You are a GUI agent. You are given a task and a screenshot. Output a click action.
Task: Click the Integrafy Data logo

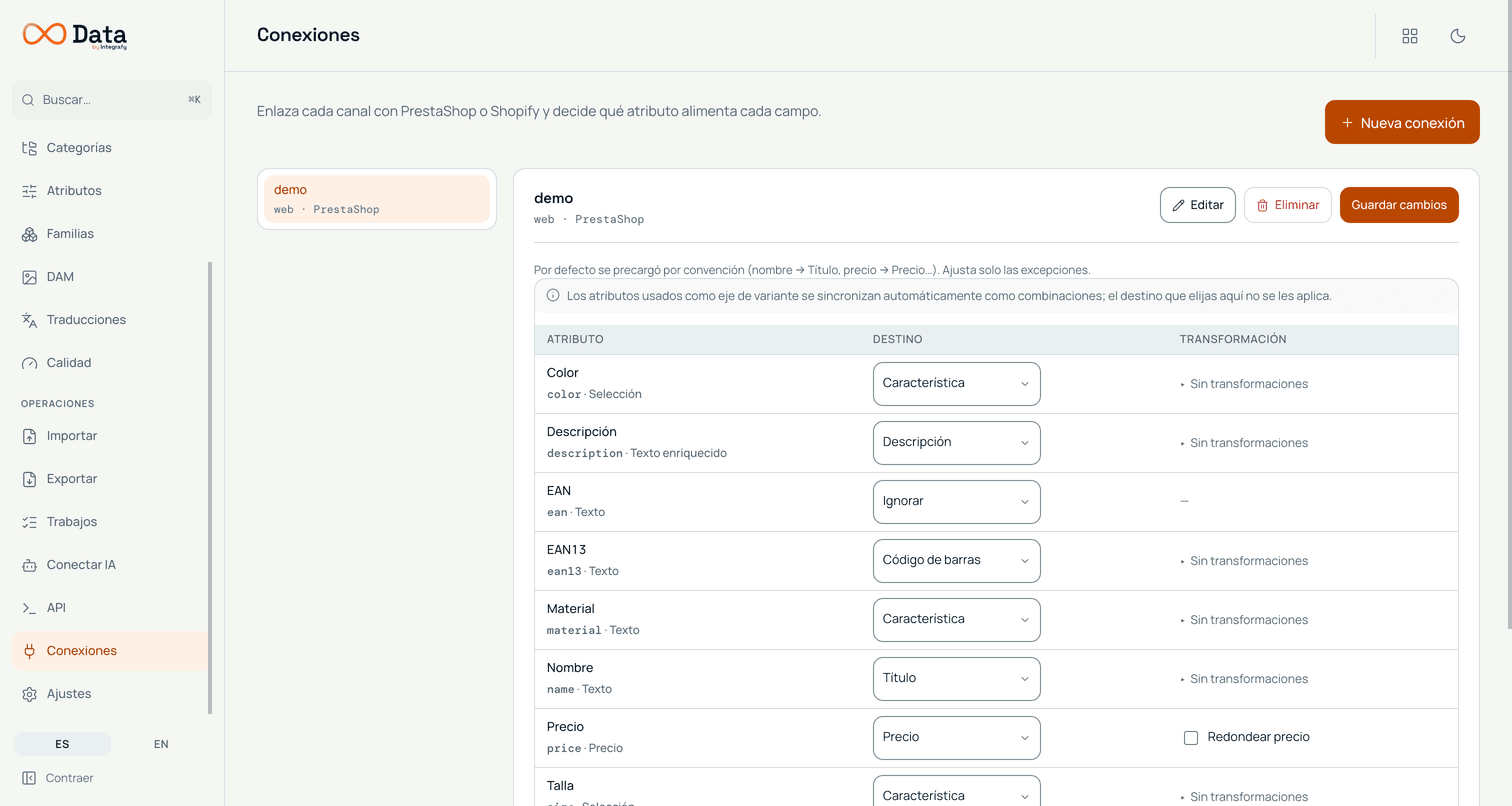pos(75,35)
